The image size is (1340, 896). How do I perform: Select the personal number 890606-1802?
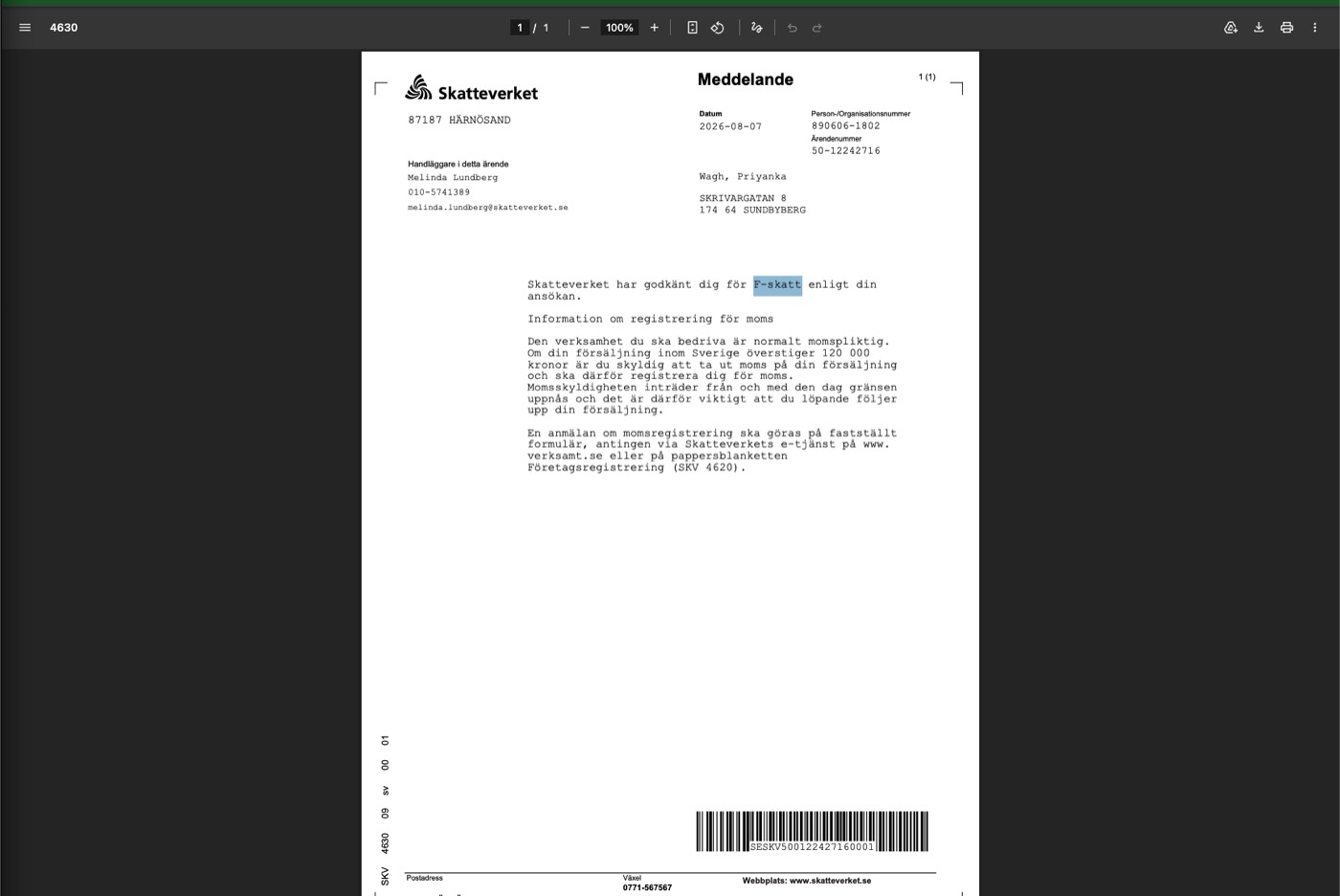tap(846, 125)
